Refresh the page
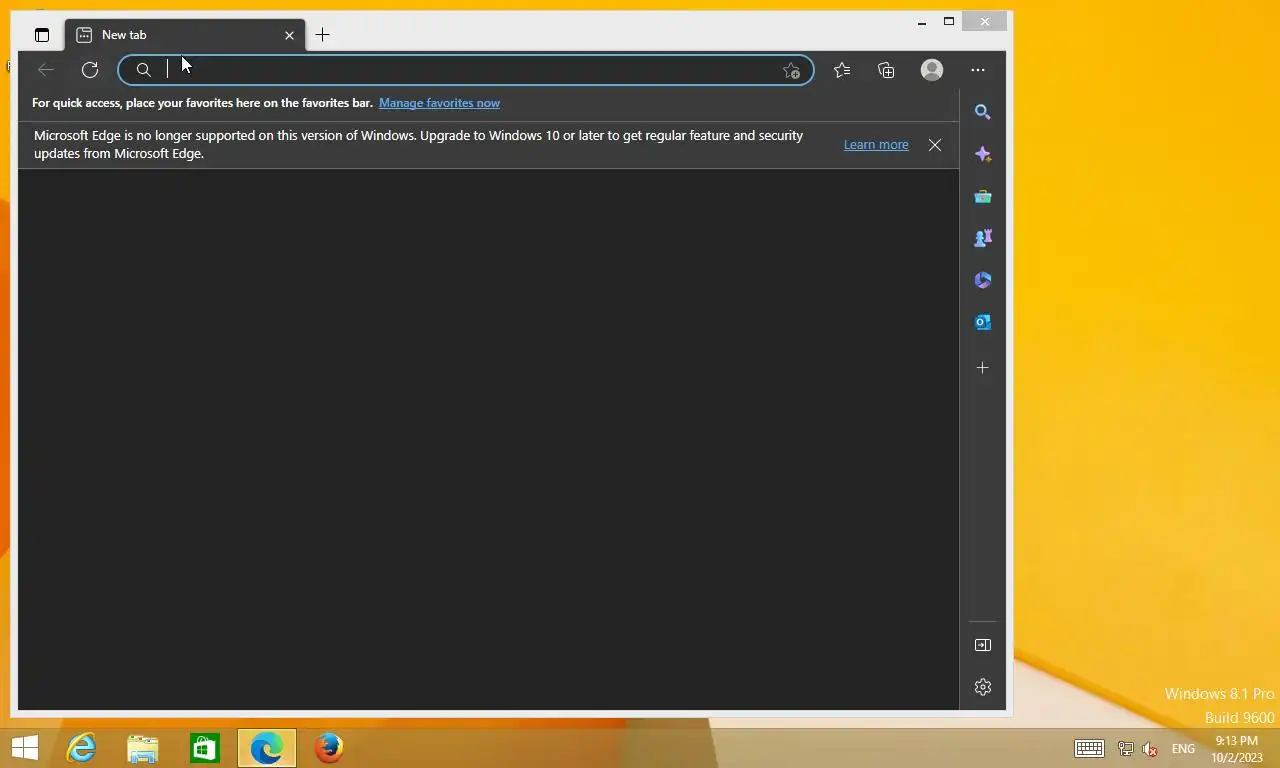Image resolution: width=1280 pixels, height=768 pixels. 90,70
